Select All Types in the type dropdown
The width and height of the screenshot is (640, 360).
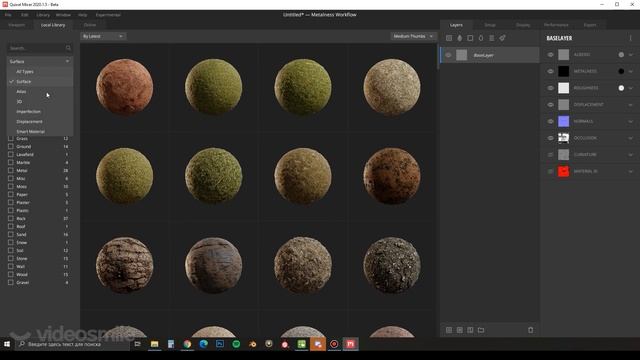click(x=40, y=71)
